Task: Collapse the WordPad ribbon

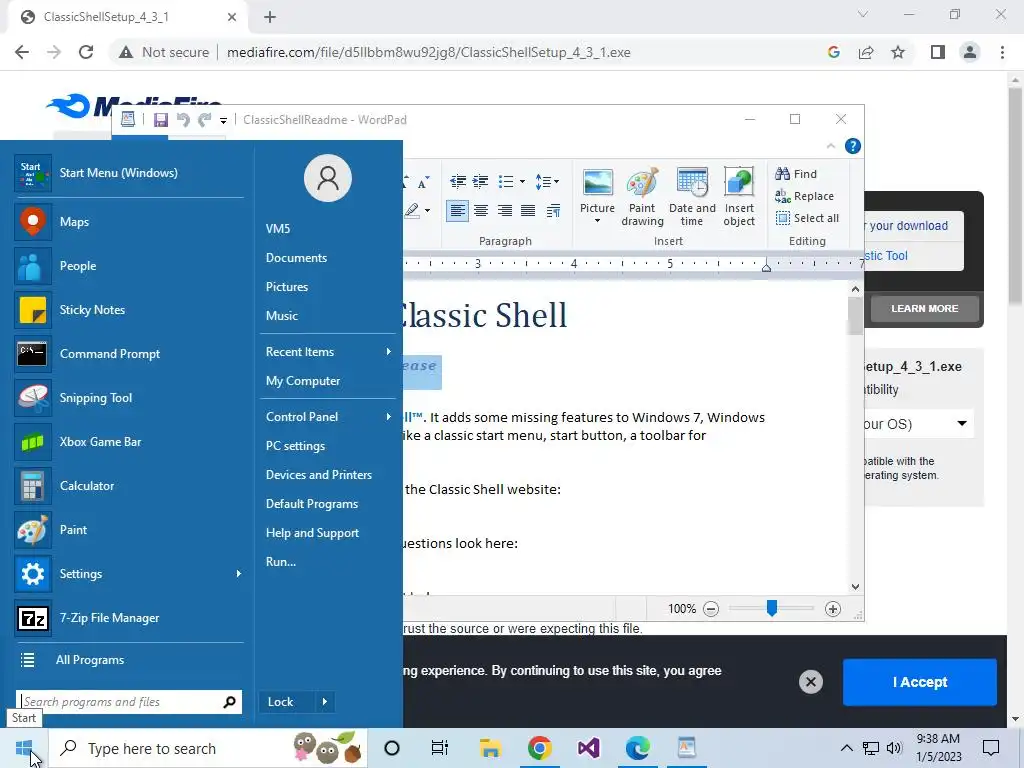Action: (831, 146)
